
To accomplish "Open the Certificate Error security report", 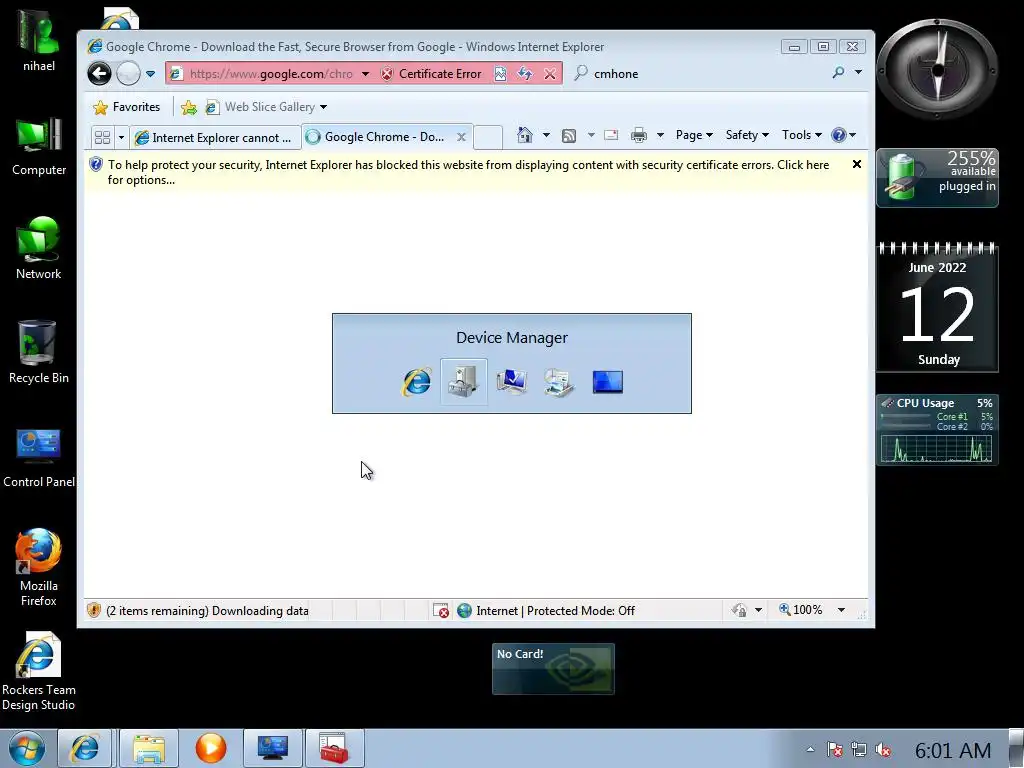I will click(x=431, y=74).
